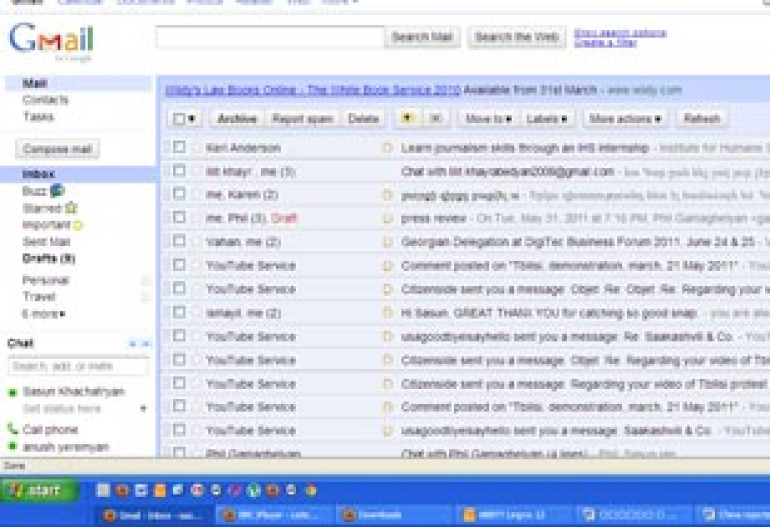Click the Buzz icon in sidebar
Image resolution: width=770 pixels, height=527 pixels.
56,191
